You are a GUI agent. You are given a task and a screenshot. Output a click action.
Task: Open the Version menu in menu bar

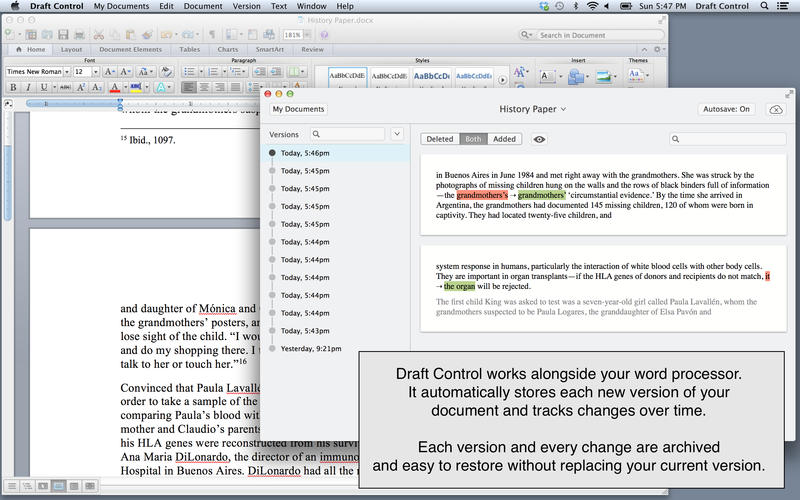246,6
